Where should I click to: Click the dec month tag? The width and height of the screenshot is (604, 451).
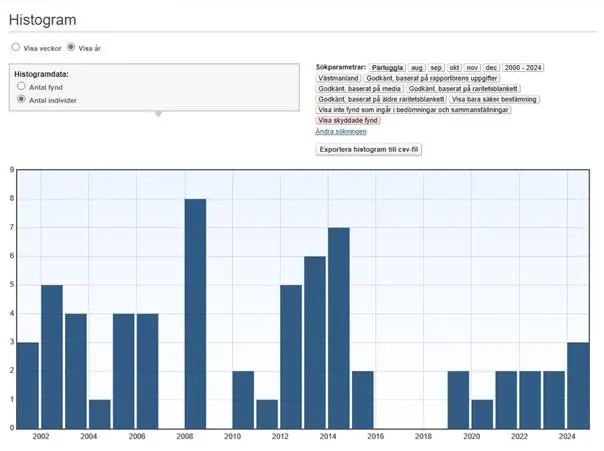point(491,67)
